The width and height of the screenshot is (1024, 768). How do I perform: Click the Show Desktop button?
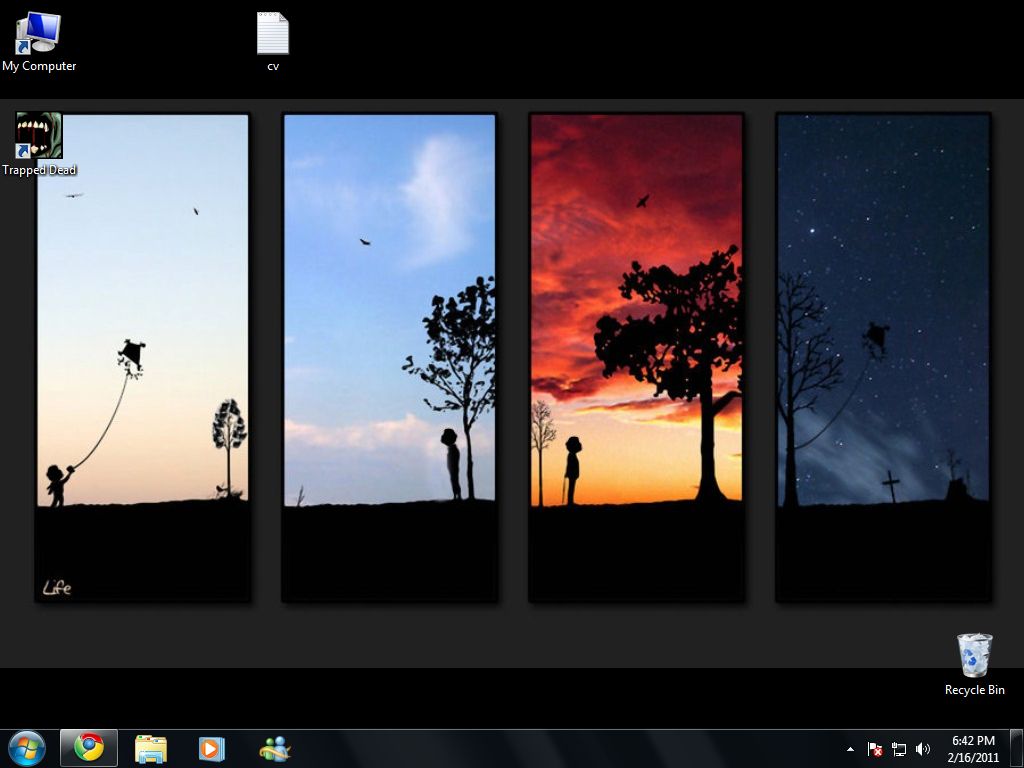tap(1017, 748)
